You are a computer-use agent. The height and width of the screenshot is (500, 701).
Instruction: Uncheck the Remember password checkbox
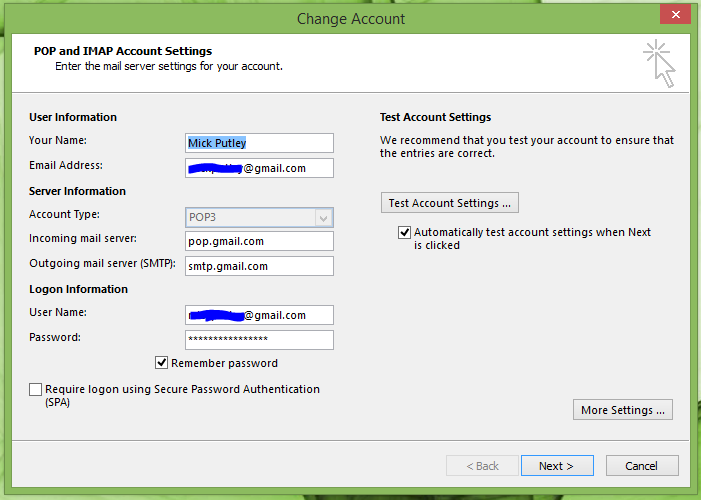[161, 363]
